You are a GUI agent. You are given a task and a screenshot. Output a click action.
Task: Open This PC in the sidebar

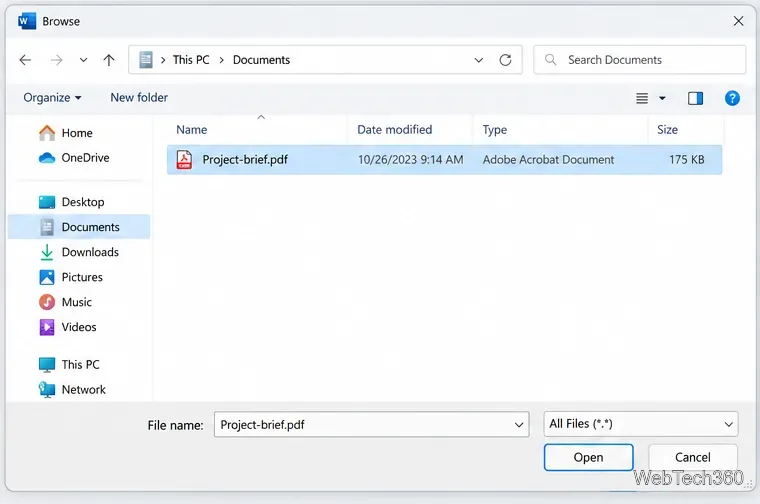69,364
